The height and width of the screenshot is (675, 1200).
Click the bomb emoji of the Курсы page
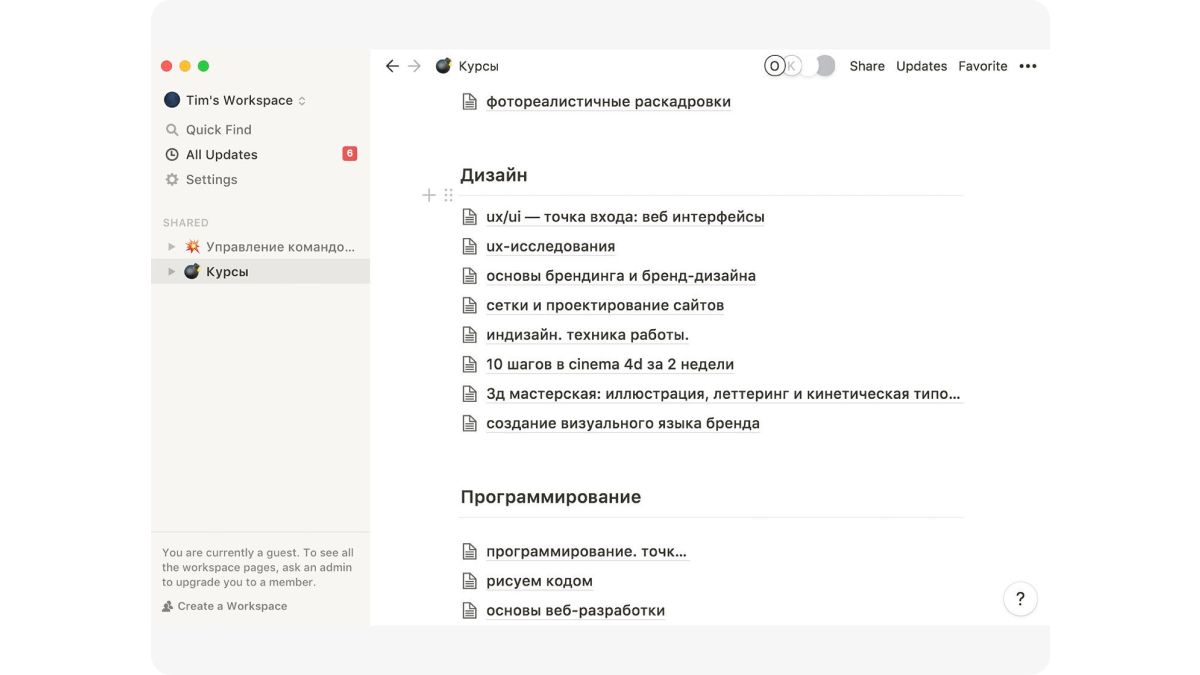192,271
